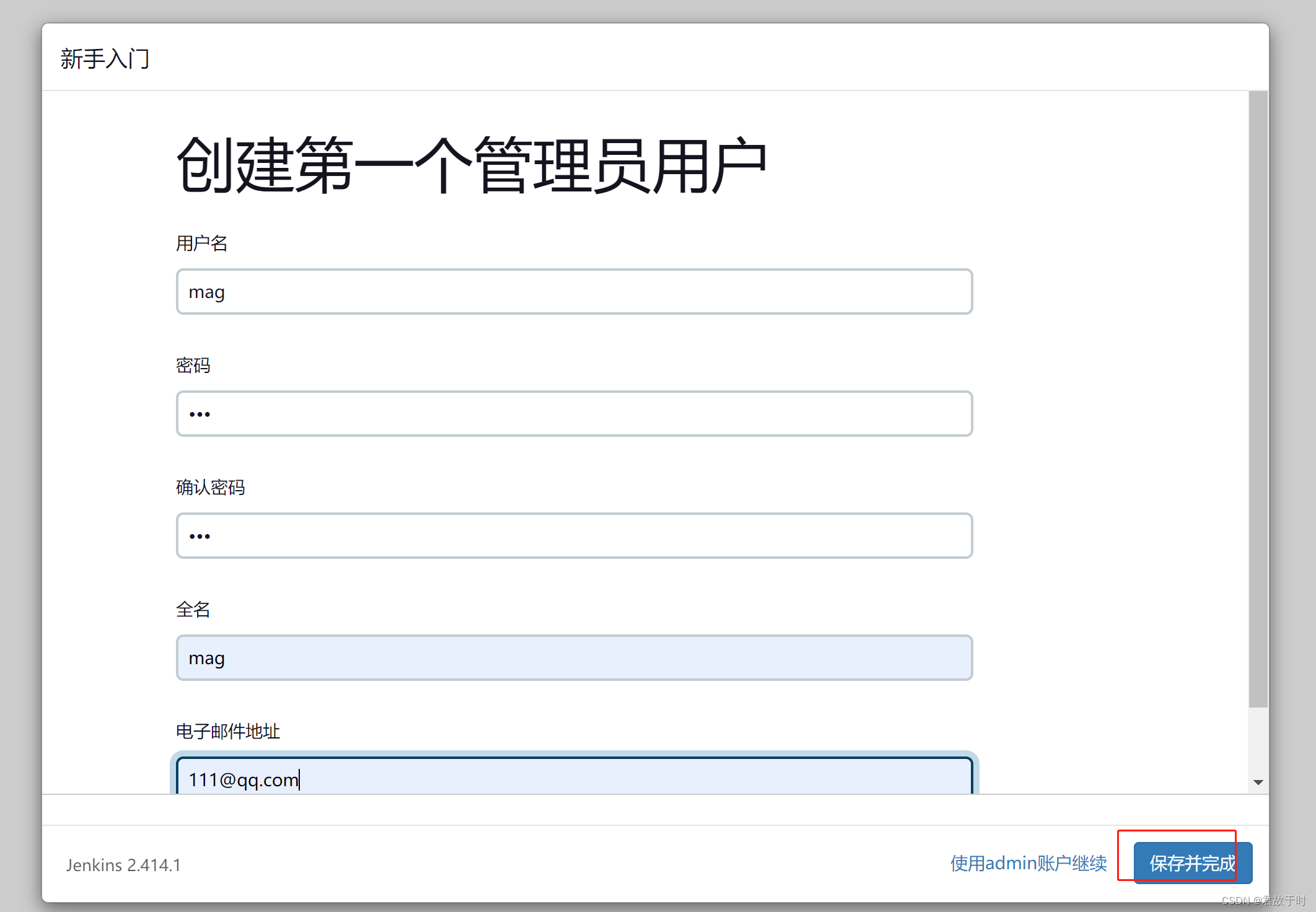Click the vertical scrollbar thumb
The image size is (1316, 912).
(1258, 399)
